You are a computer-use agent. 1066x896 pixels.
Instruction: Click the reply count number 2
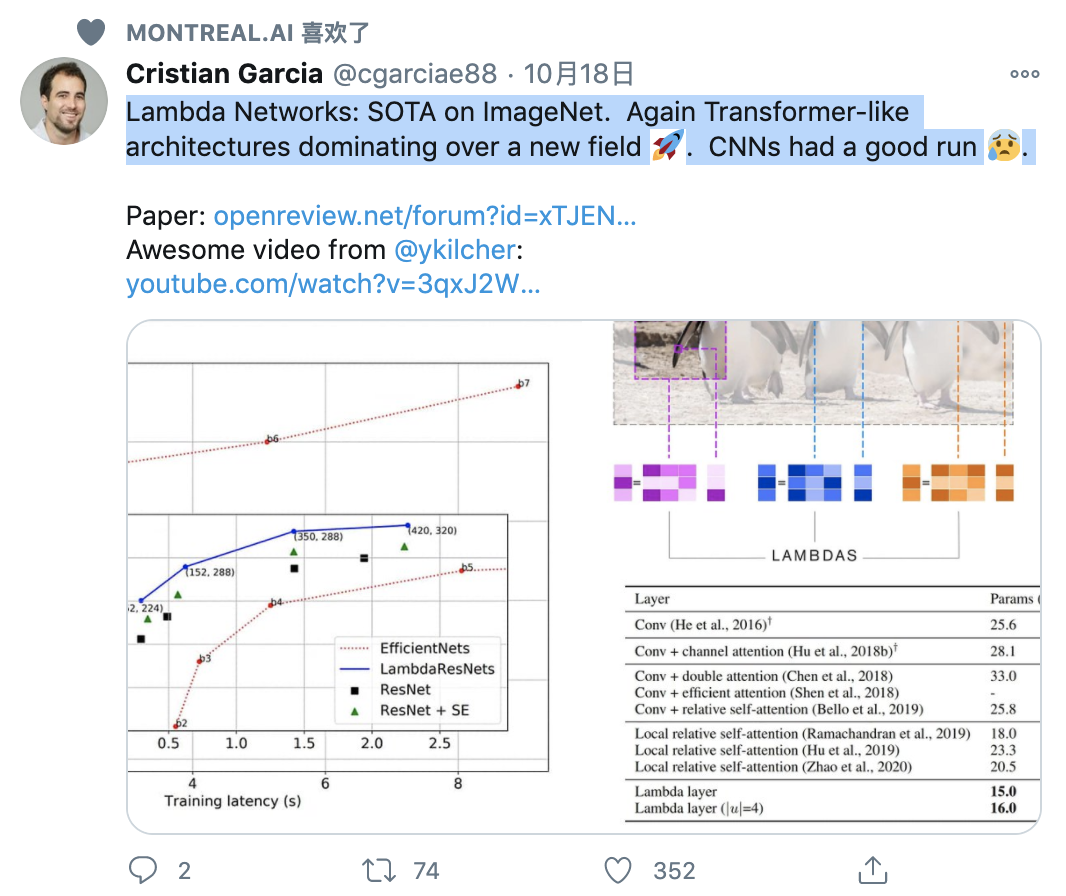184,871
